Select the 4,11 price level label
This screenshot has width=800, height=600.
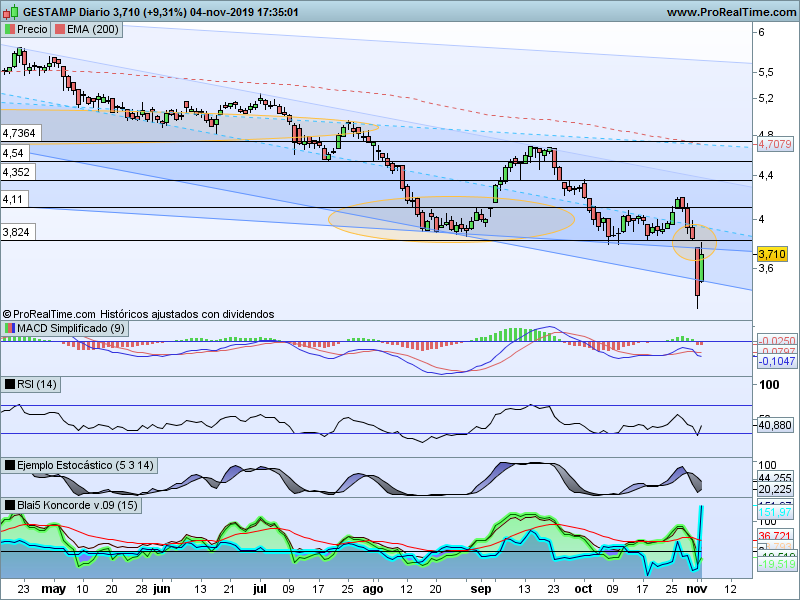click(14, 199)
